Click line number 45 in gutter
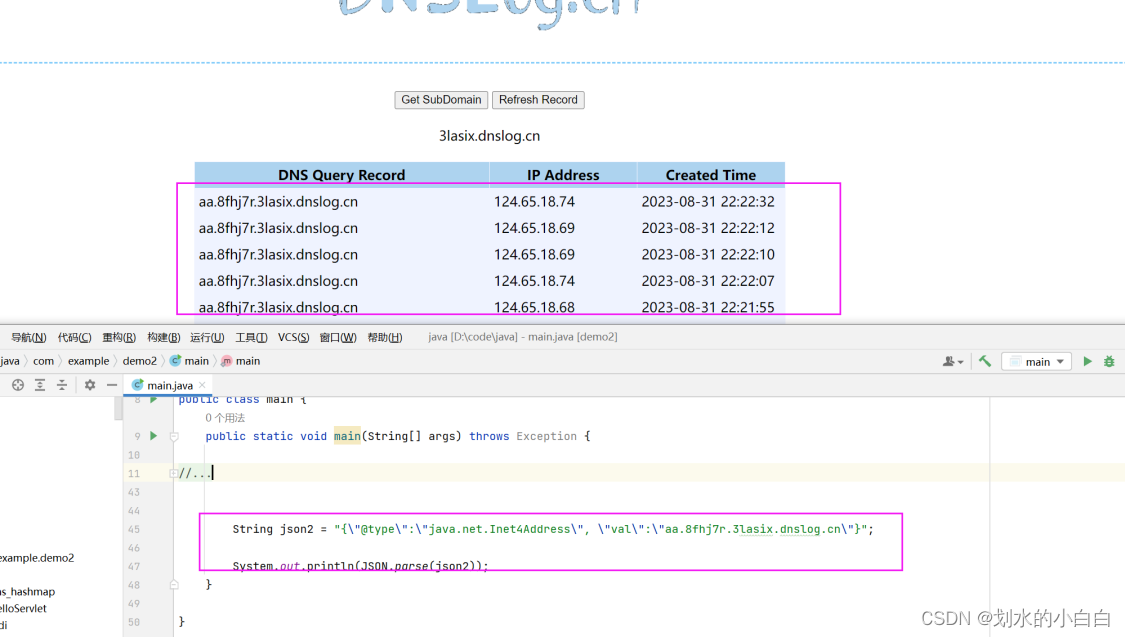1125x637 pixels. [134, 529]
